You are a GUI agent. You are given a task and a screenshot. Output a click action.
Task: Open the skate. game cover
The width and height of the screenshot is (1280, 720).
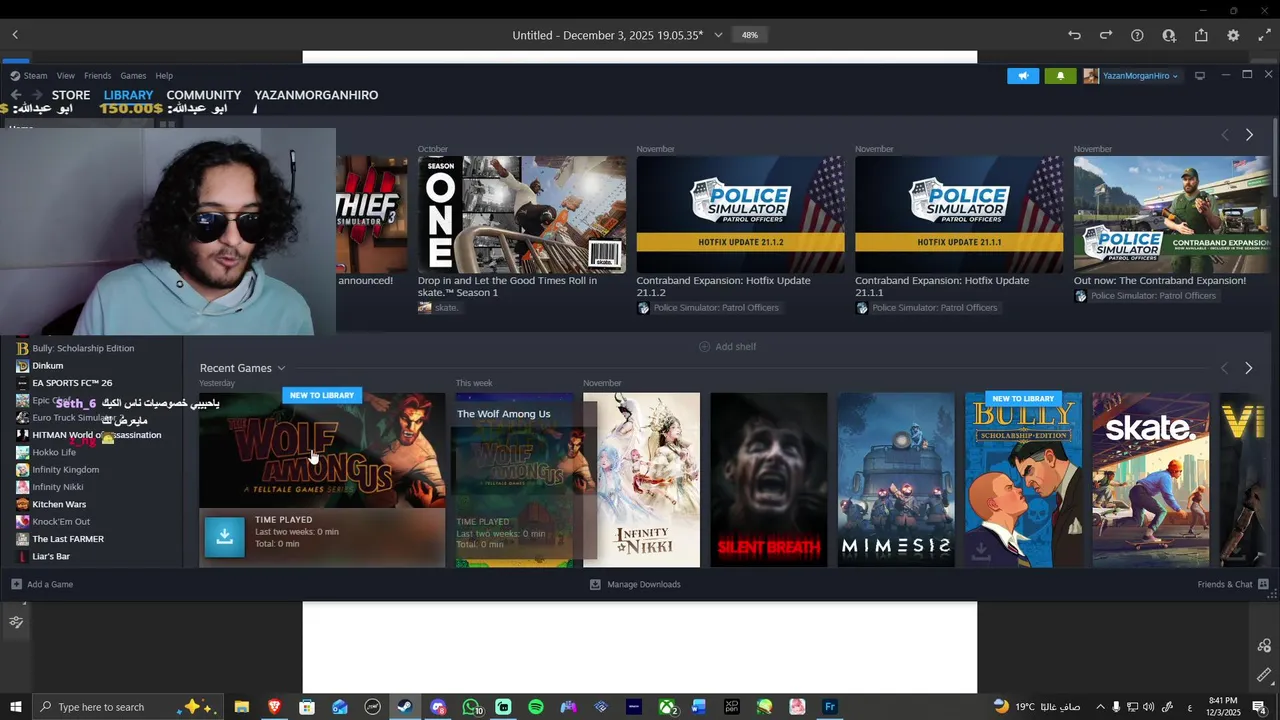[x=1150, y=480]
